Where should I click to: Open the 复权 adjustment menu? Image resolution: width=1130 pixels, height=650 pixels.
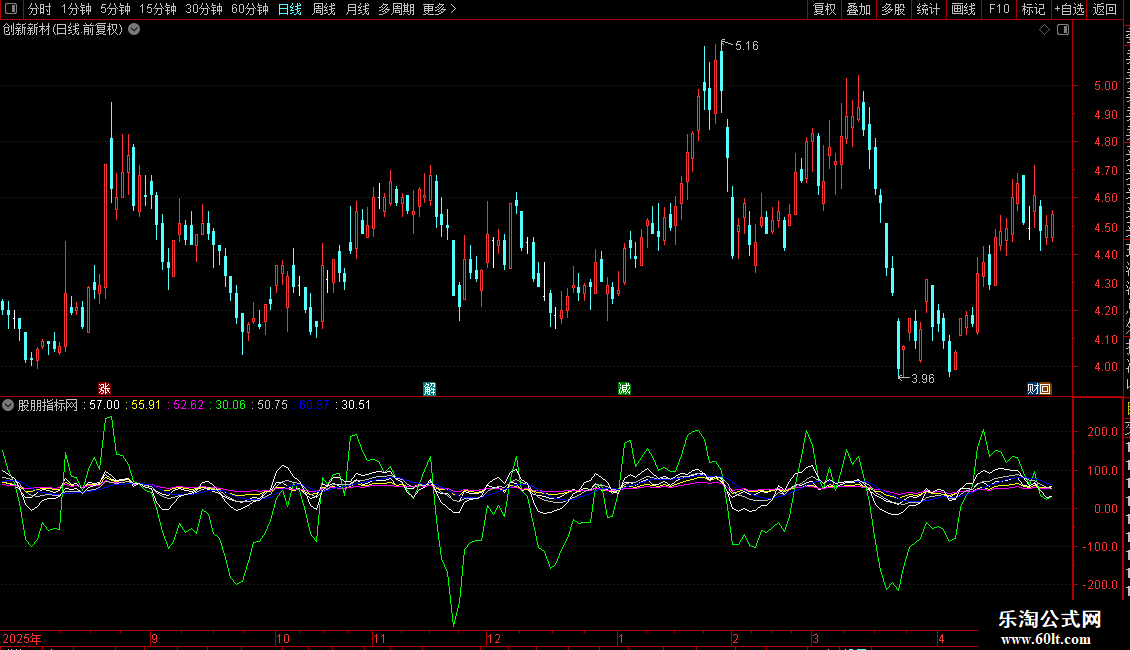point(824,9)
